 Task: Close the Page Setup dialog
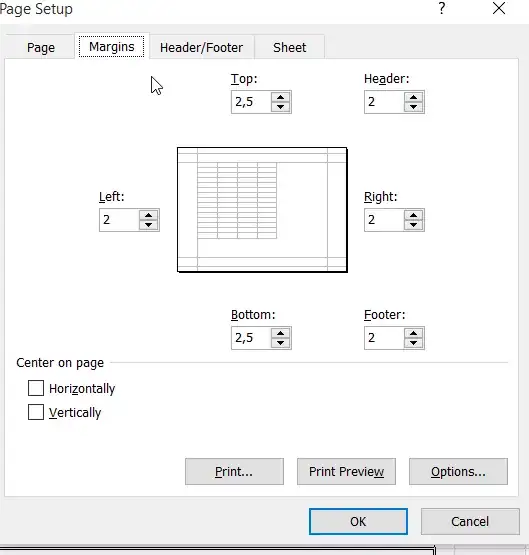tap(499, 8)
